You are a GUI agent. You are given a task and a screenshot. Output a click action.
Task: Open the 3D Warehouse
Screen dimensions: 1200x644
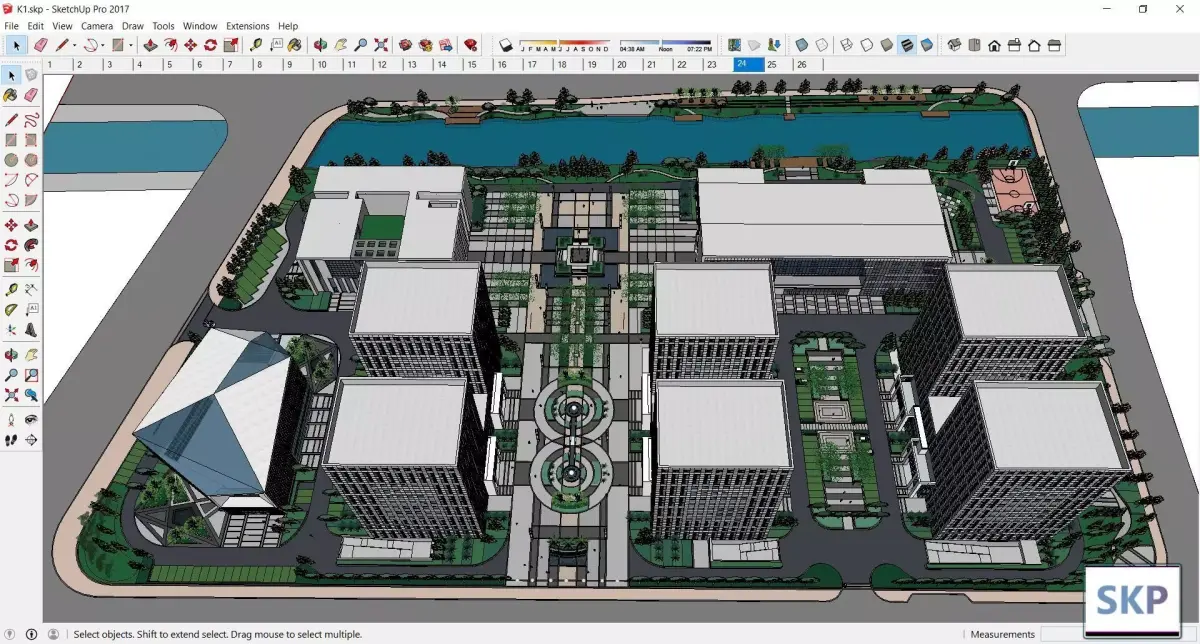(x=405, y=45)
